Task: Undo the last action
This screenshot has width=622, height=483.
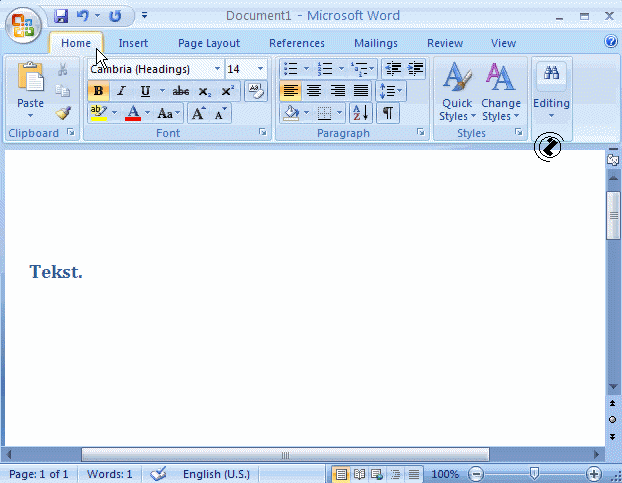Action: 83,16
